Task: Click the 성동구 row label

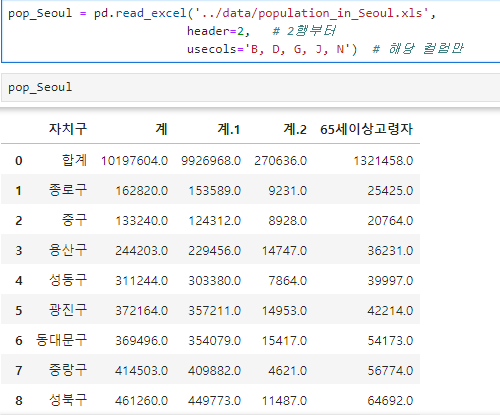Action: (x=68, y=280)
